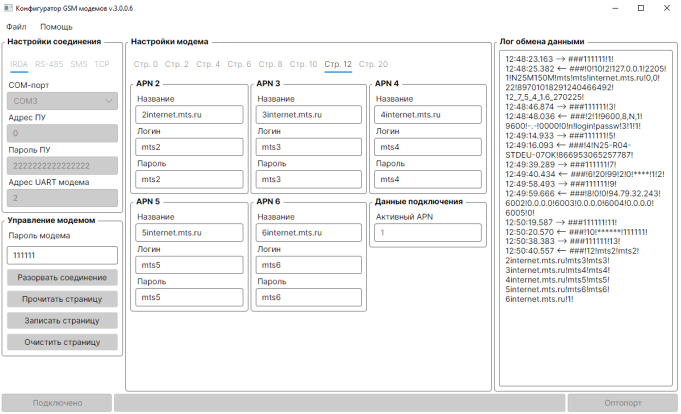
Task: Click APN 3 Название field 3internet.mts.ru
Action: point(308,115)
